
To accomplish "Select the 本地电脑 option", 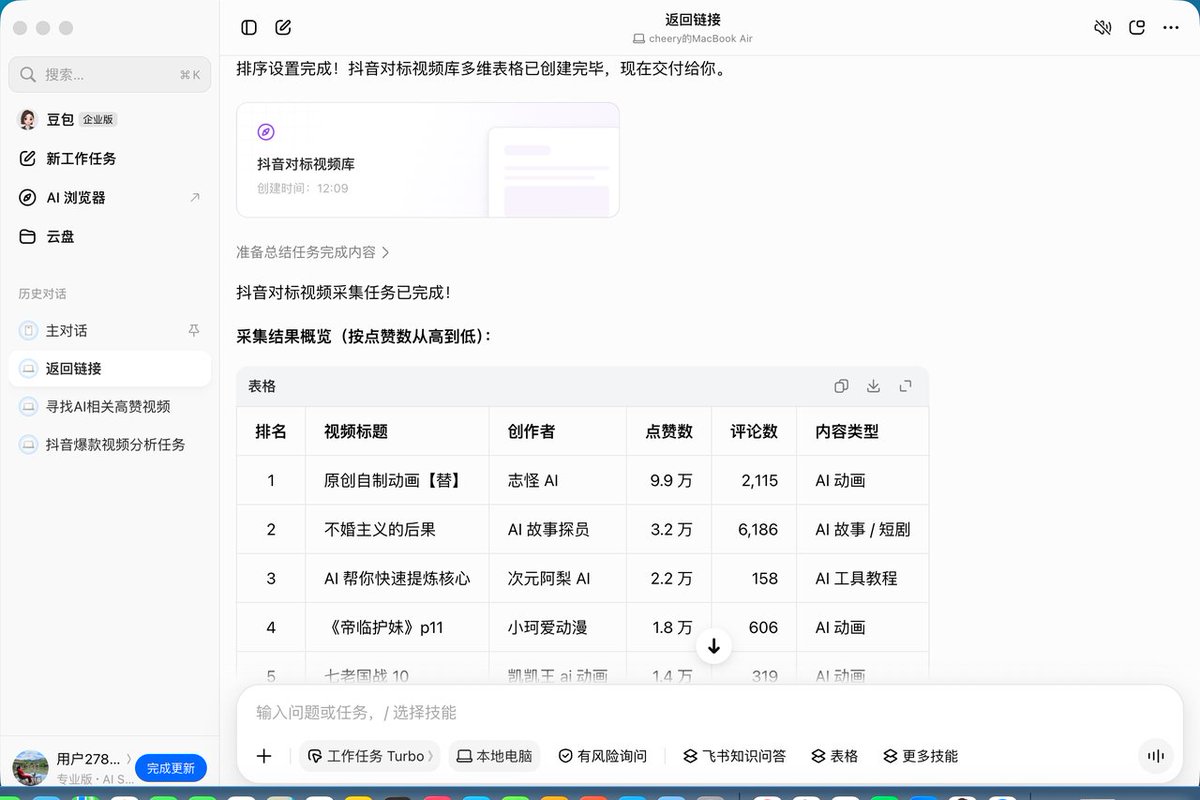I will click(x=494, y=756).
